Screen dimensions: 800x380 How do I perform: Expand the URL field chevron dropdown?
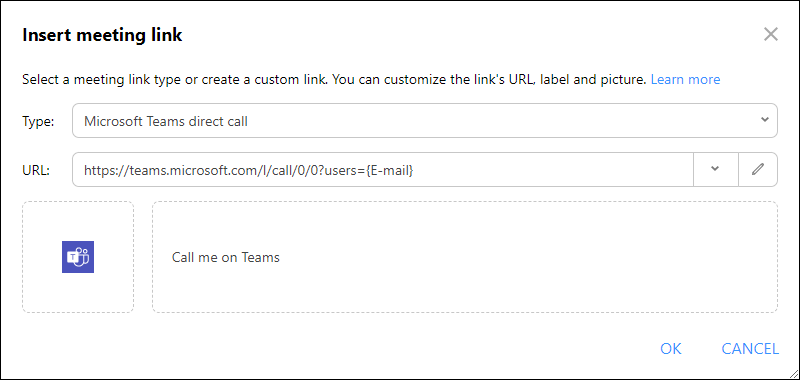click(715, 169)
